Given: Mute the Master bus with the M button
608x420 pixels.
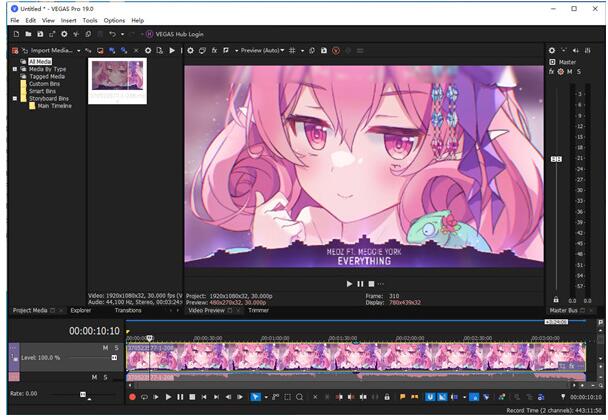Looking at the screenshot, I should (570, 72).
